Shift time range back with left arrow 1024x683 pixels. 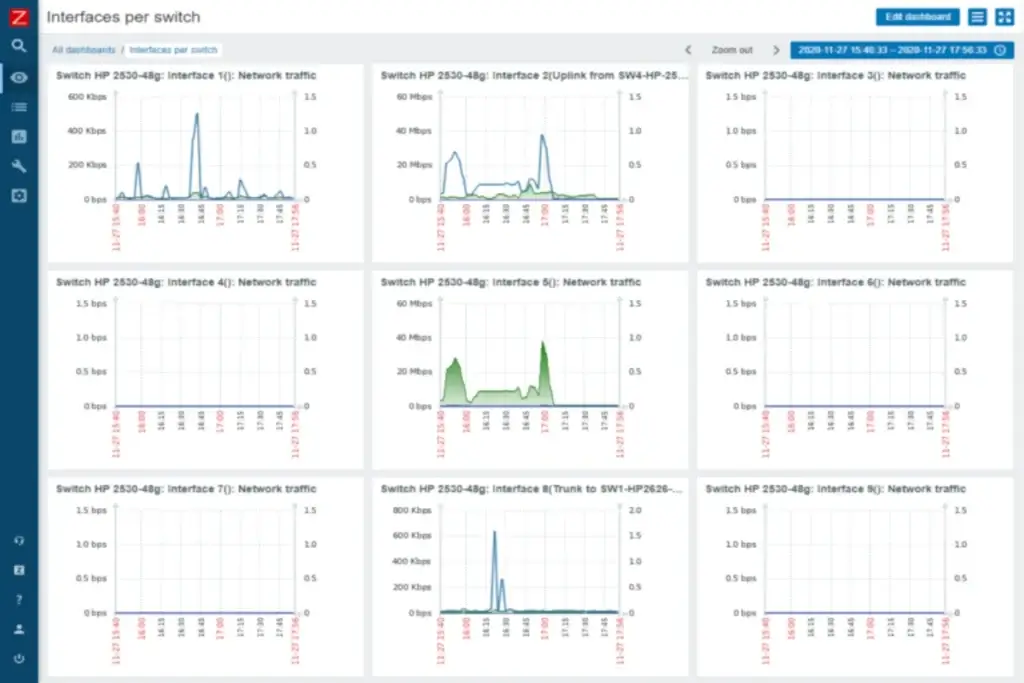click(688, 50)
